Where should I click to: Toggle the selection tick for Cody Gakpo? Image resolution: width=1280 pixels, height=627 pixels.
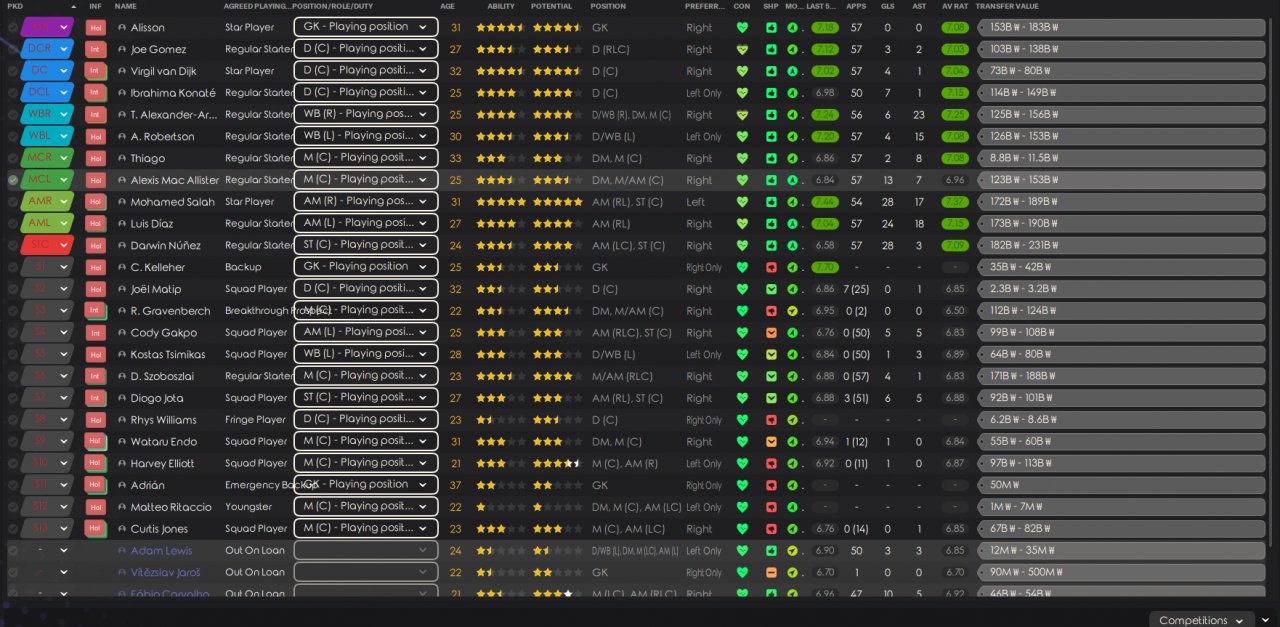click(x=13, y=333)
